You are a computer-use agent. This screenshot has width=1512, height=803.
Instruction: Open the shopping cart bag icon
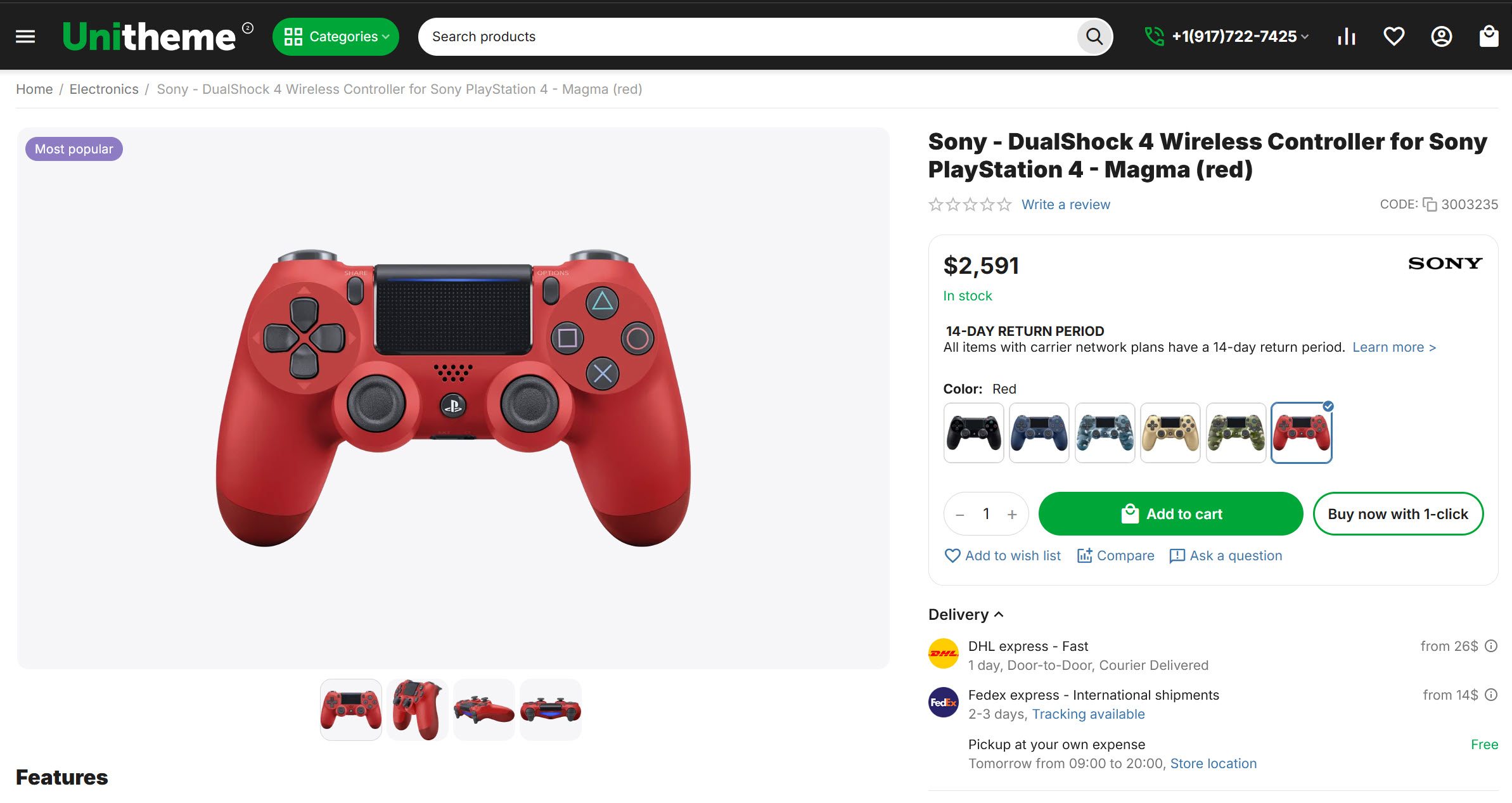pos(1489,37)
